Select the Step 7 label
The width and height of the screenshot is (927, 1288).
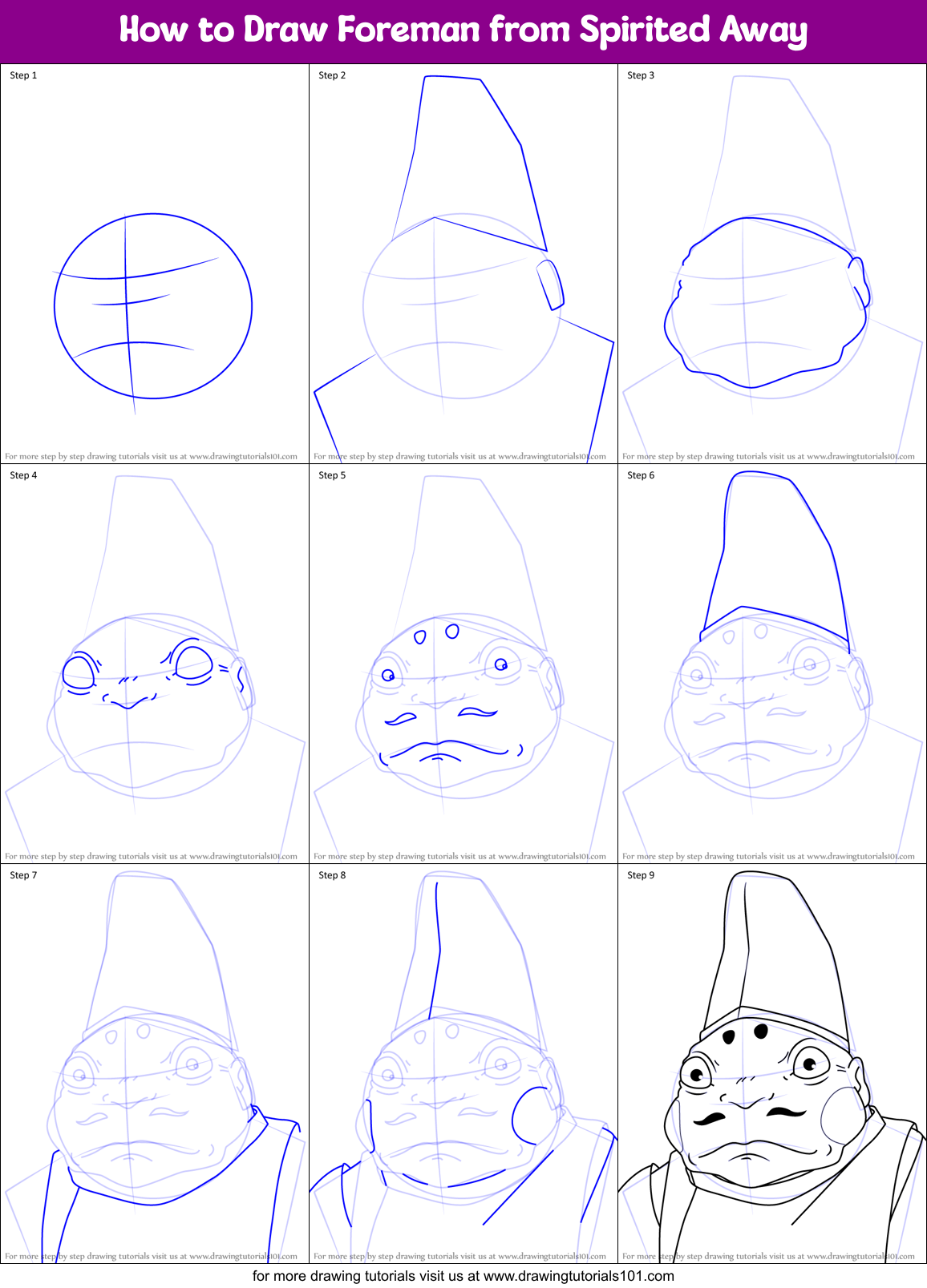point(23,875)
